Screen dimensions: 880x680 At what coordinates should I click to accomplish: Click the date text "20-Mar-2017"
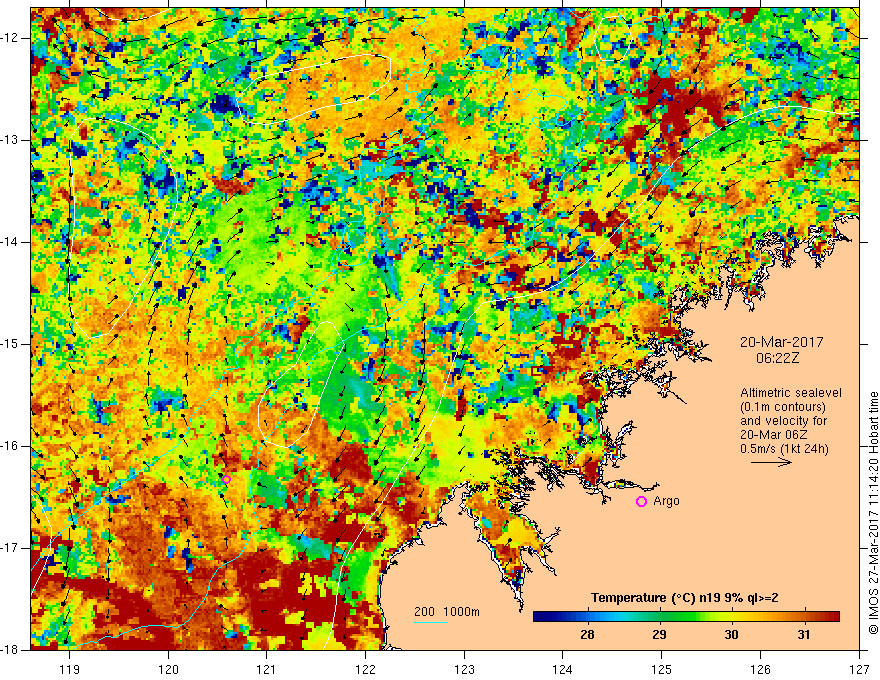pyautogui.click(x=781, y=342)
